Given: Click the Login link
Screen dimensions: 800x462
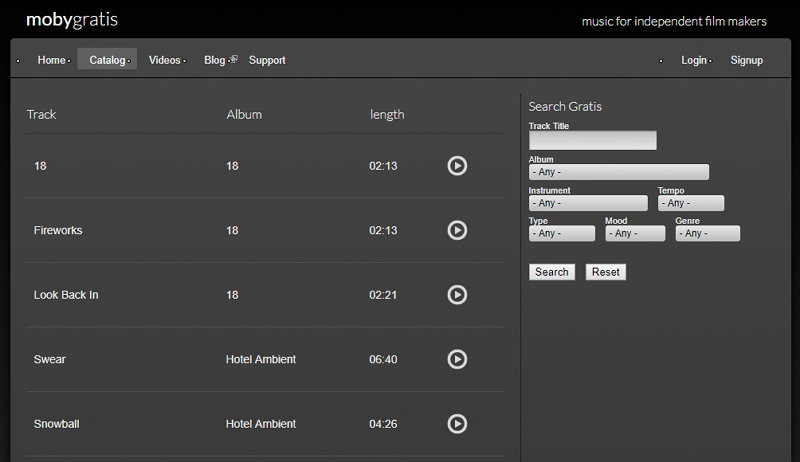Looking at the screenshot, I should pos(694,60).
